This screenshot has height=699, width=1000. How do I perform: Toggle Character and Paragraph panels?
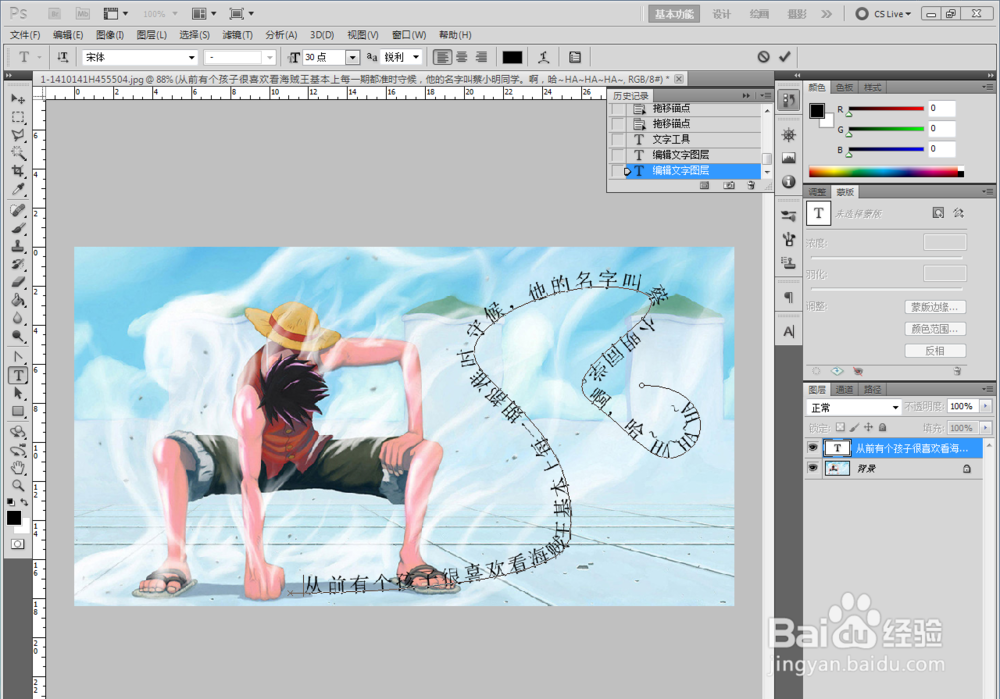coord(575,57)
